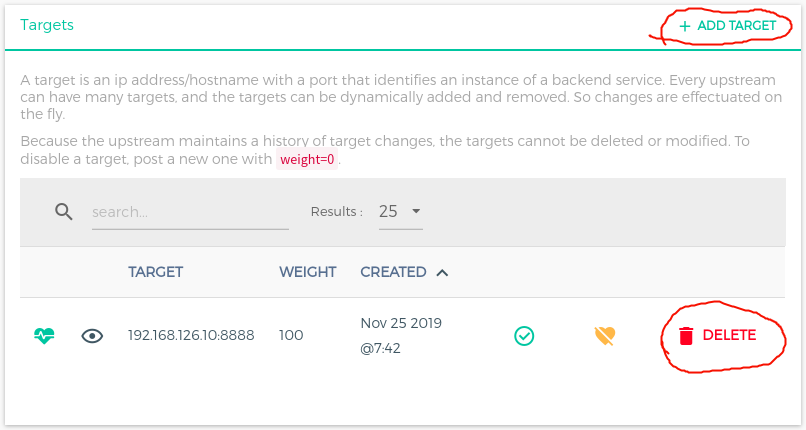This screenshot has width=806, height=430.
Task: Click the eye icon to view target
Action: click(93, 336)
